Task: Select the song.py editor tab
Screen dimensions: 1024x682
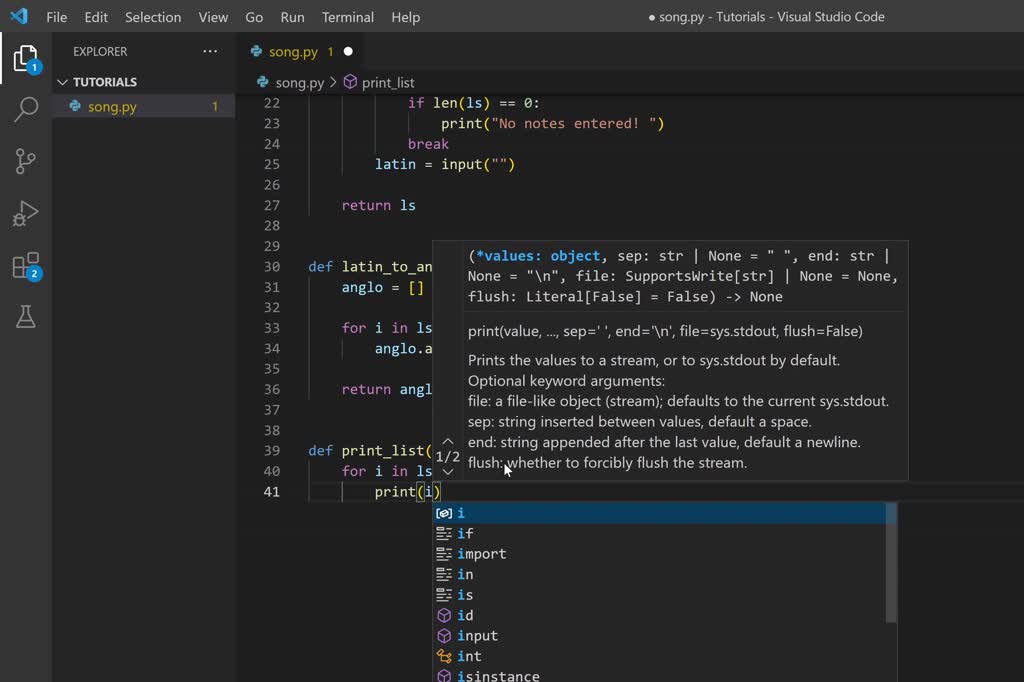Action: [293, 51]
